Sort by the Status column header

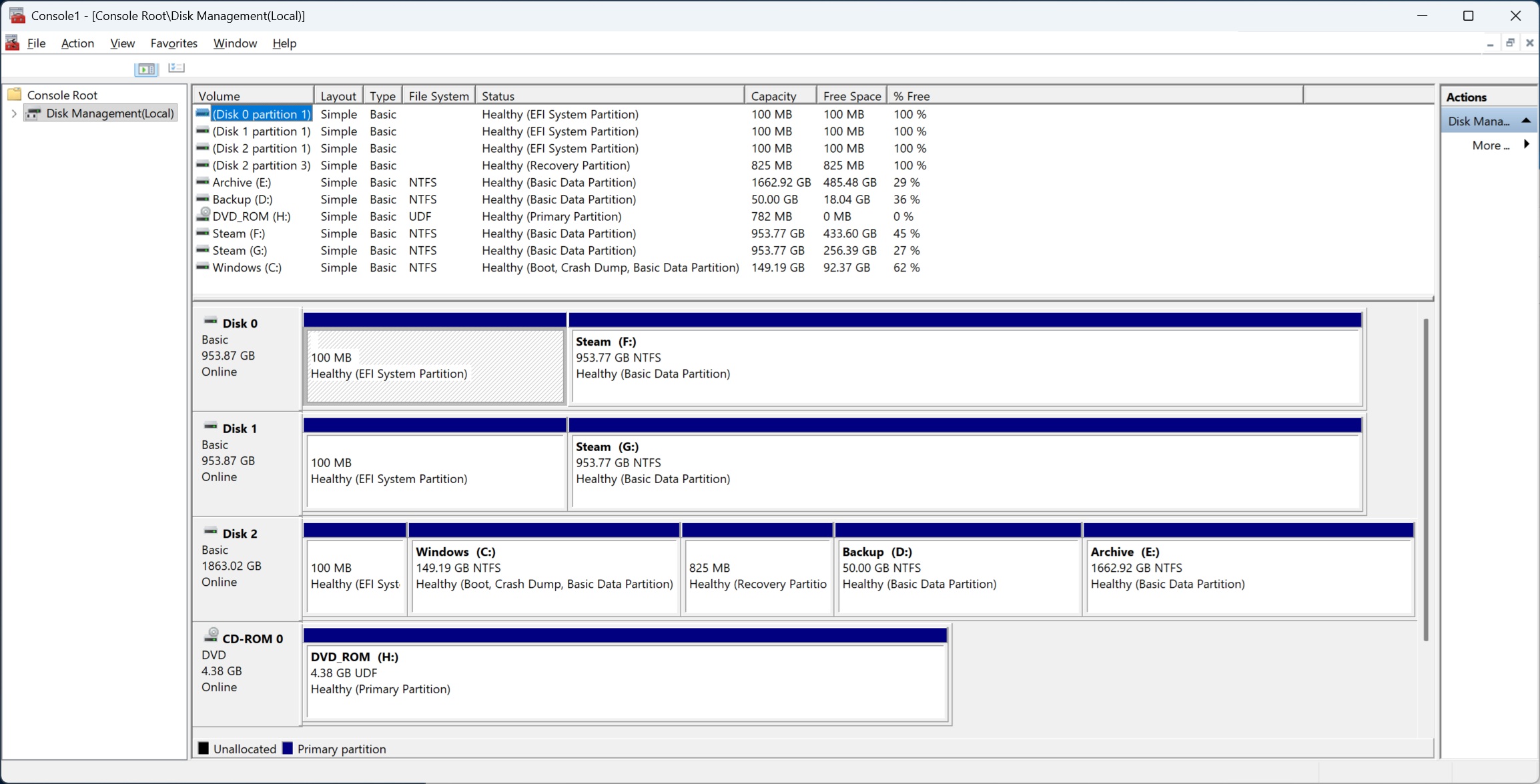(x=610, y=95)
